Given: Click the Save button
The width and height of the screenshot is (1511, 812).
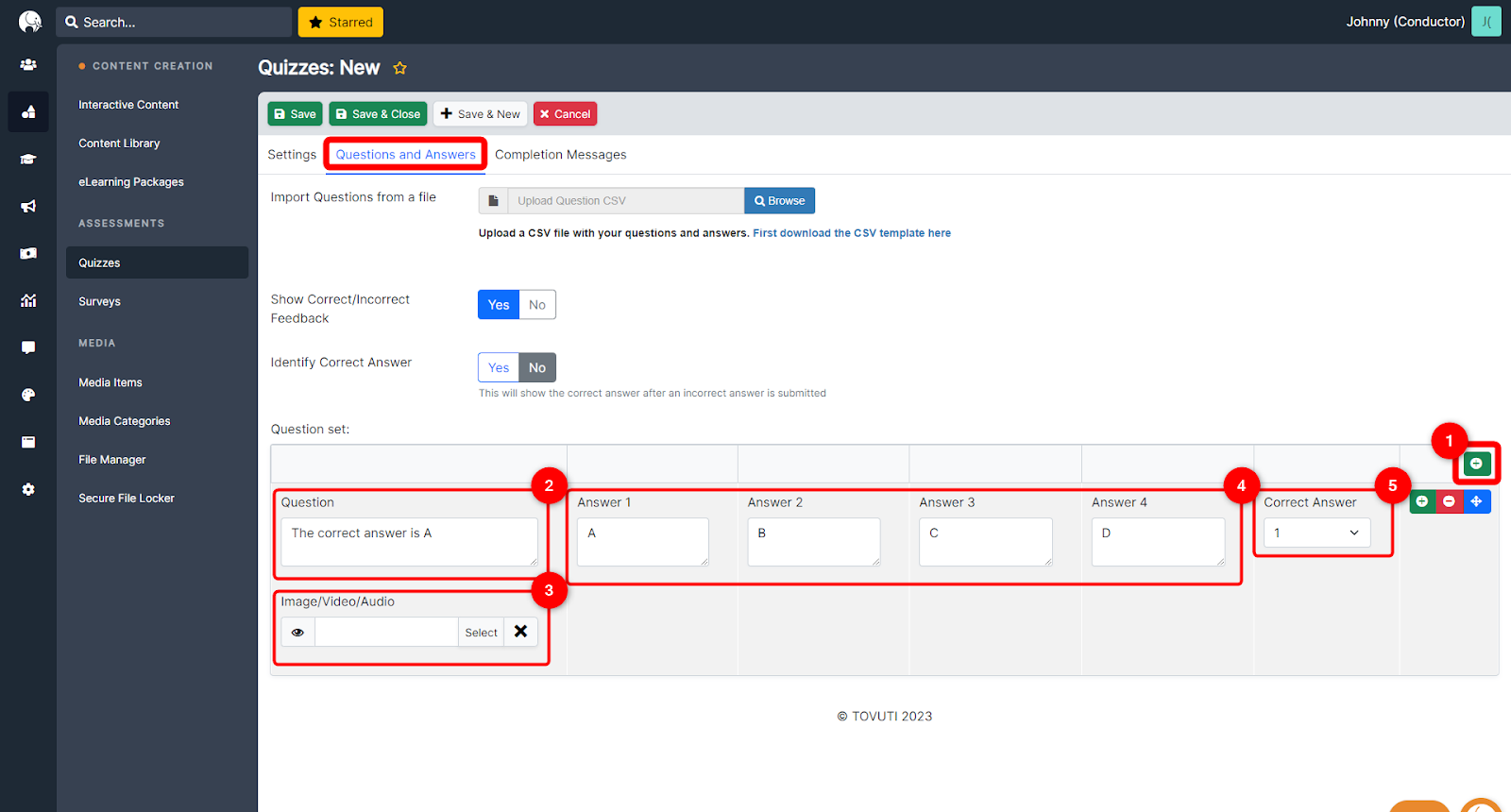Looking at the screenshot, I should coord(295,114).
